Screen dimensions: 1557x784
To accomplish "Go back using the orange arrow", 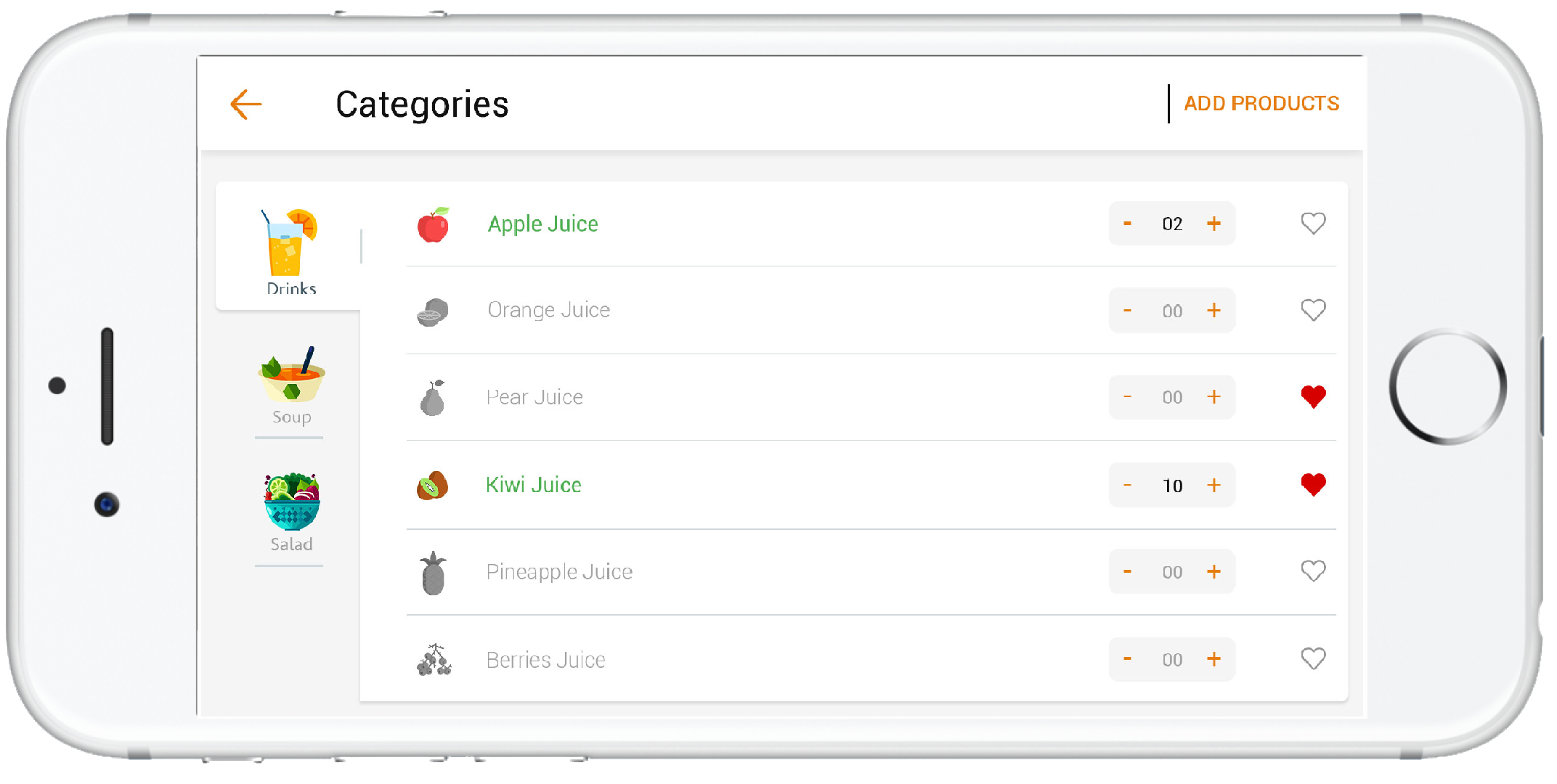I will (x=245, y=105).
